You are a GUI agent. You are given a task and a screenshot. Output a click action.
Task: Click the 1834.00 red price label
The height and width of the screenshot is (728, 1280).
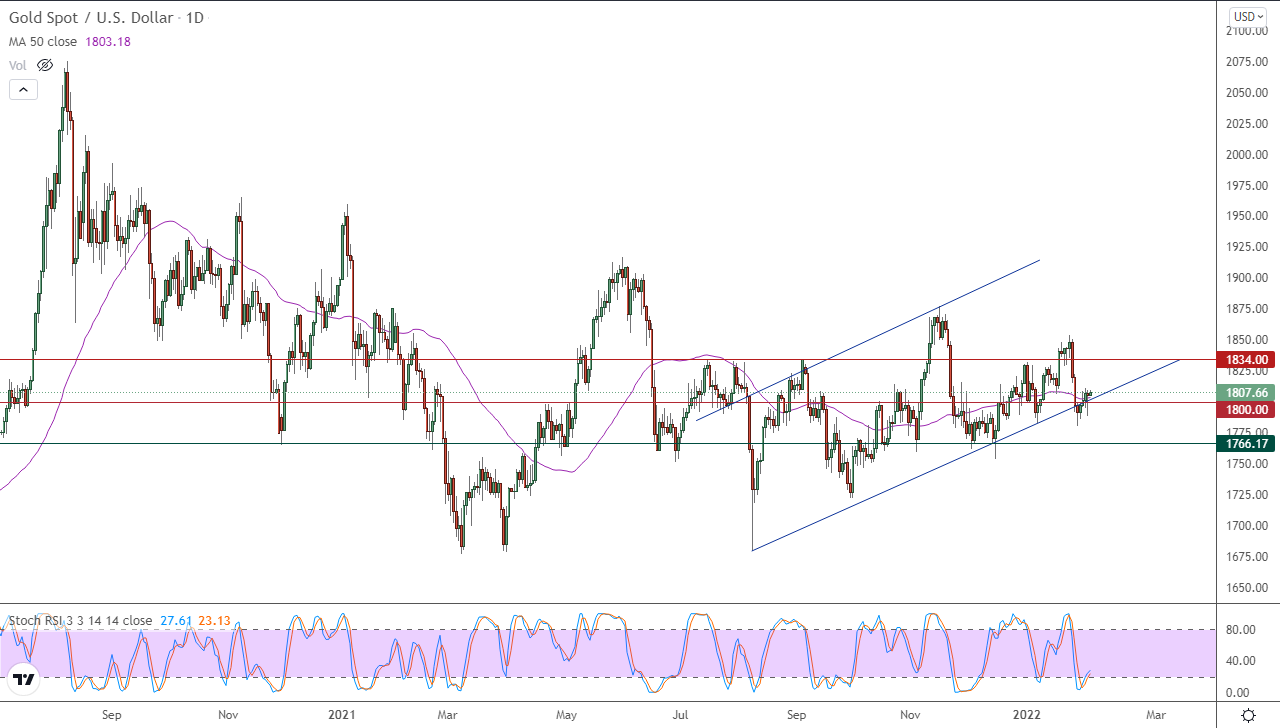[1244, 360]
